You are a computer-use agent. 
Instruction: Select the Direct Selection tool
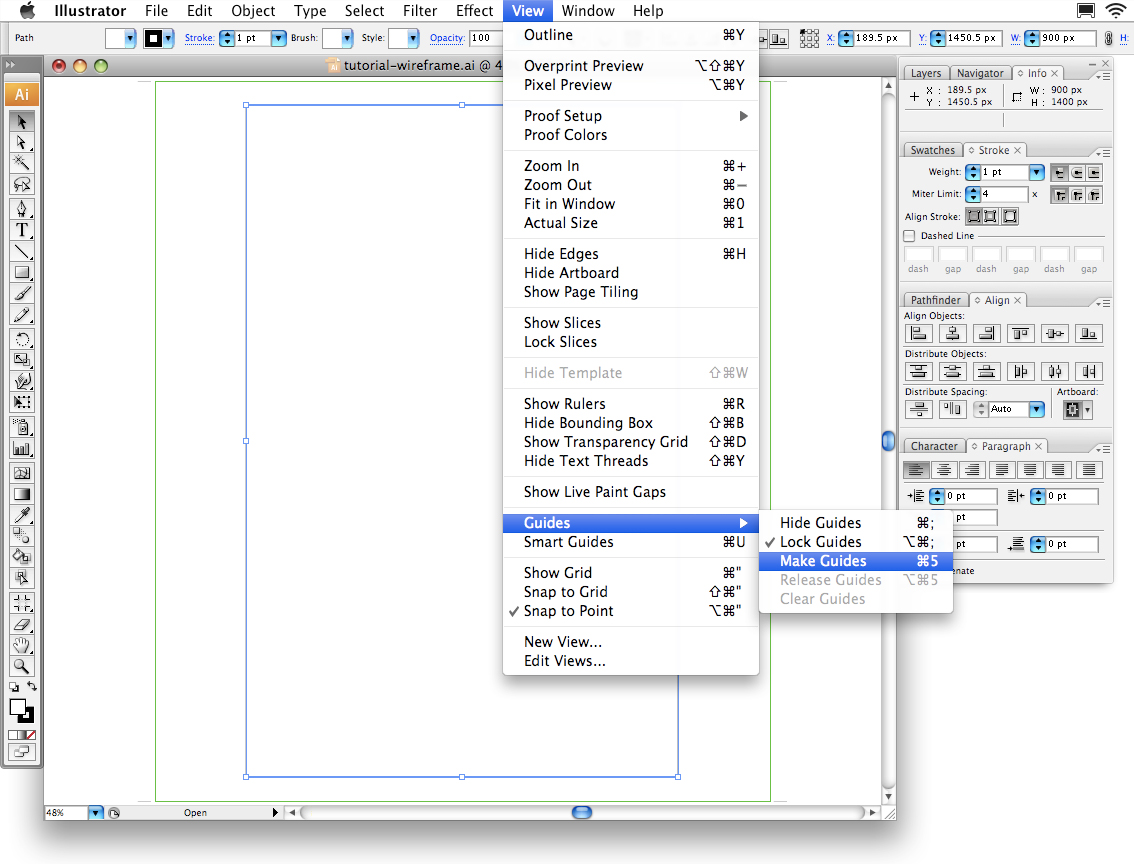(x=22, y=142)
